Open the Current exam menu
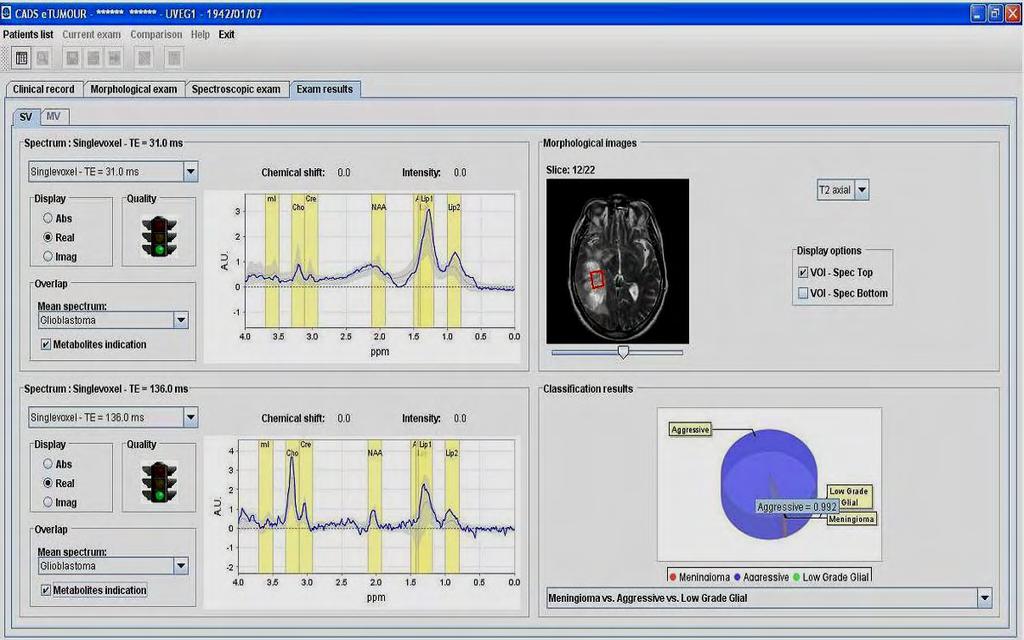Image resolution: width=1024 pixels, height=640 pixels. pyautogui.click(x=91, y=35)
